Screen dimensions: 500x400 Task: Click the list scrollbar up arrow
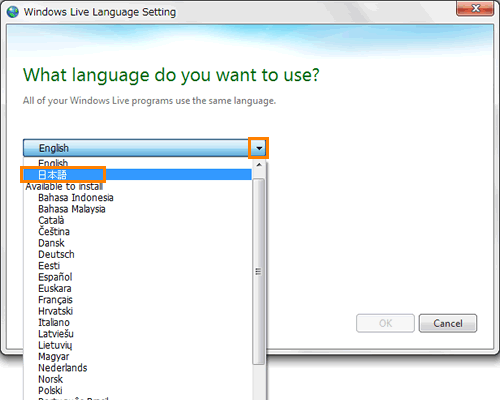pos(259,165)
